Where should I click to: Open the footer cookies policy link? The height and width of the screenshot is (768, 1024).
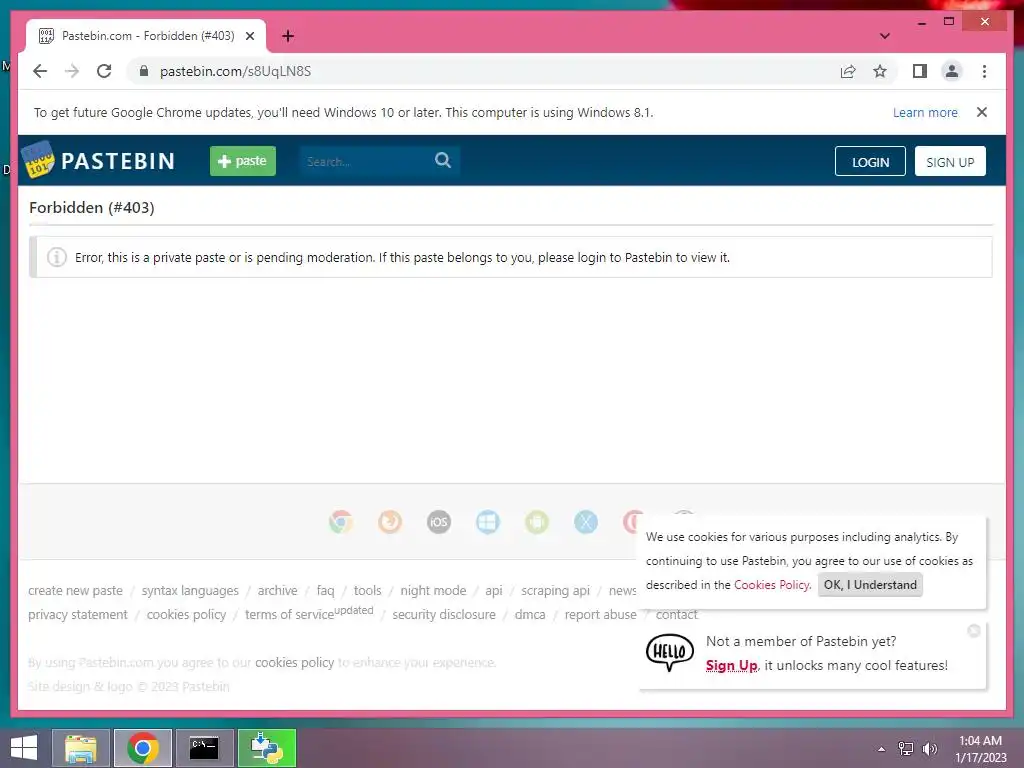tap(186, 615)
